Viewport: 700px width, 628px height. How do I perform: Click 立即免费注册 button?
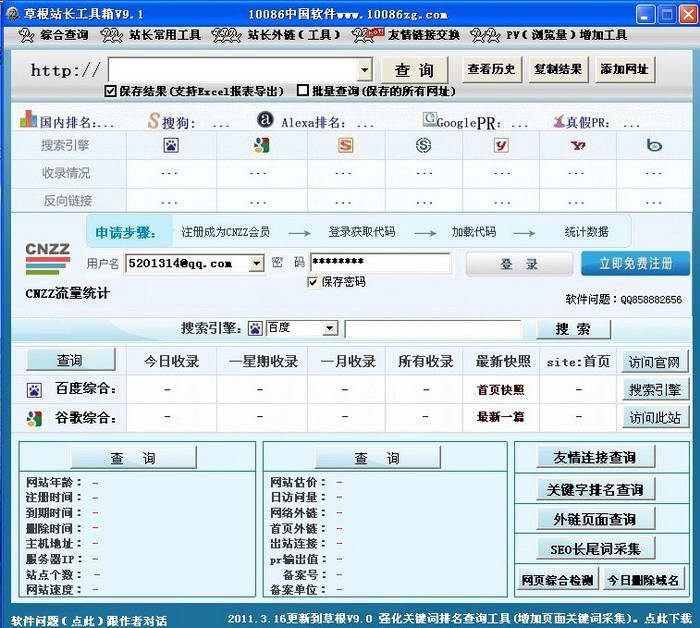point(635,263)
